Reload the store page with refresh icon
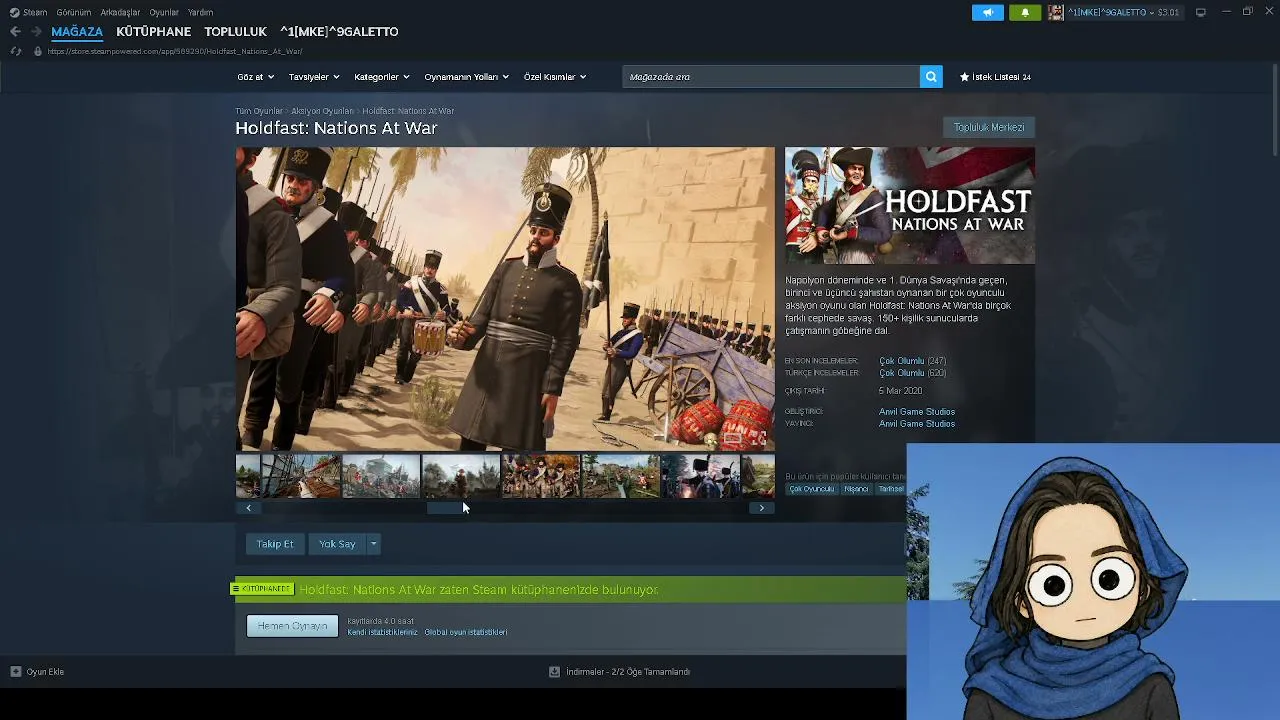Image resolution: width=1280 pixels, height=720 pixels. (x=15, y=51)
